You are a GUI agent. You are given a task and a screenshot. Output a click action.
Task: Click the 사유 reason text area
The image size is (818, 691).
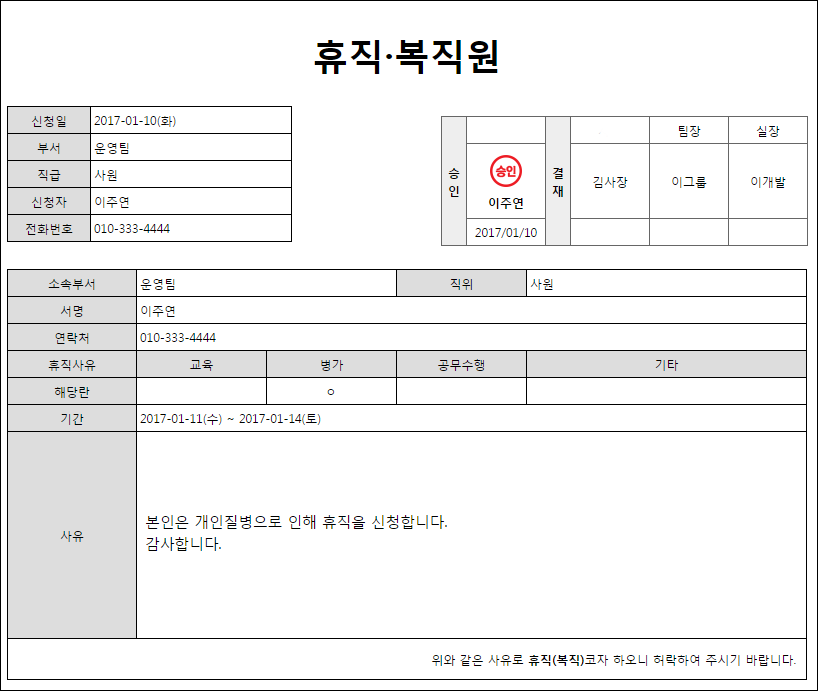470,535
